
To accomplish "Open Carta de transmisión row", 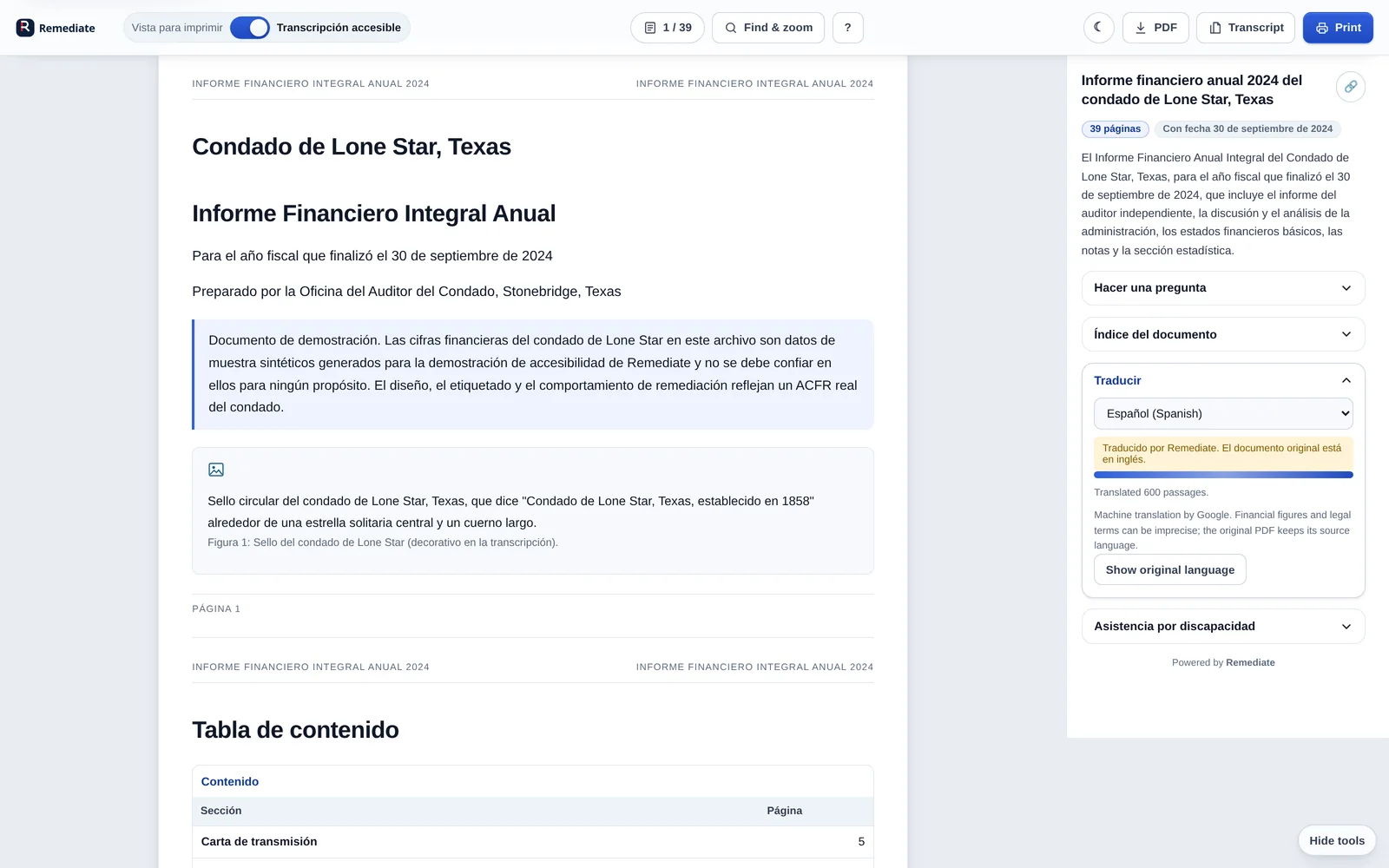I will tap(533, 842).
